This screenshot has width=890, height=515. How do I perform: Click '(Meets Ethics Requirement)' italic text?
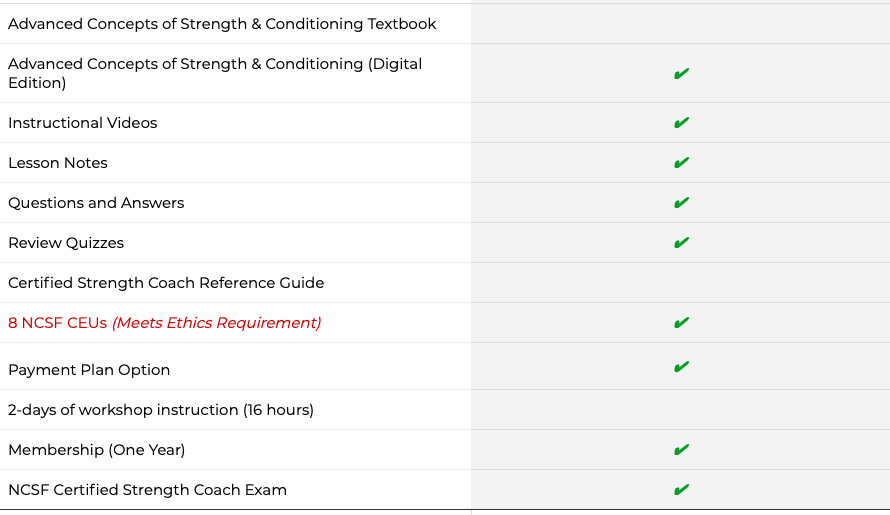click(x=216, y=323)
